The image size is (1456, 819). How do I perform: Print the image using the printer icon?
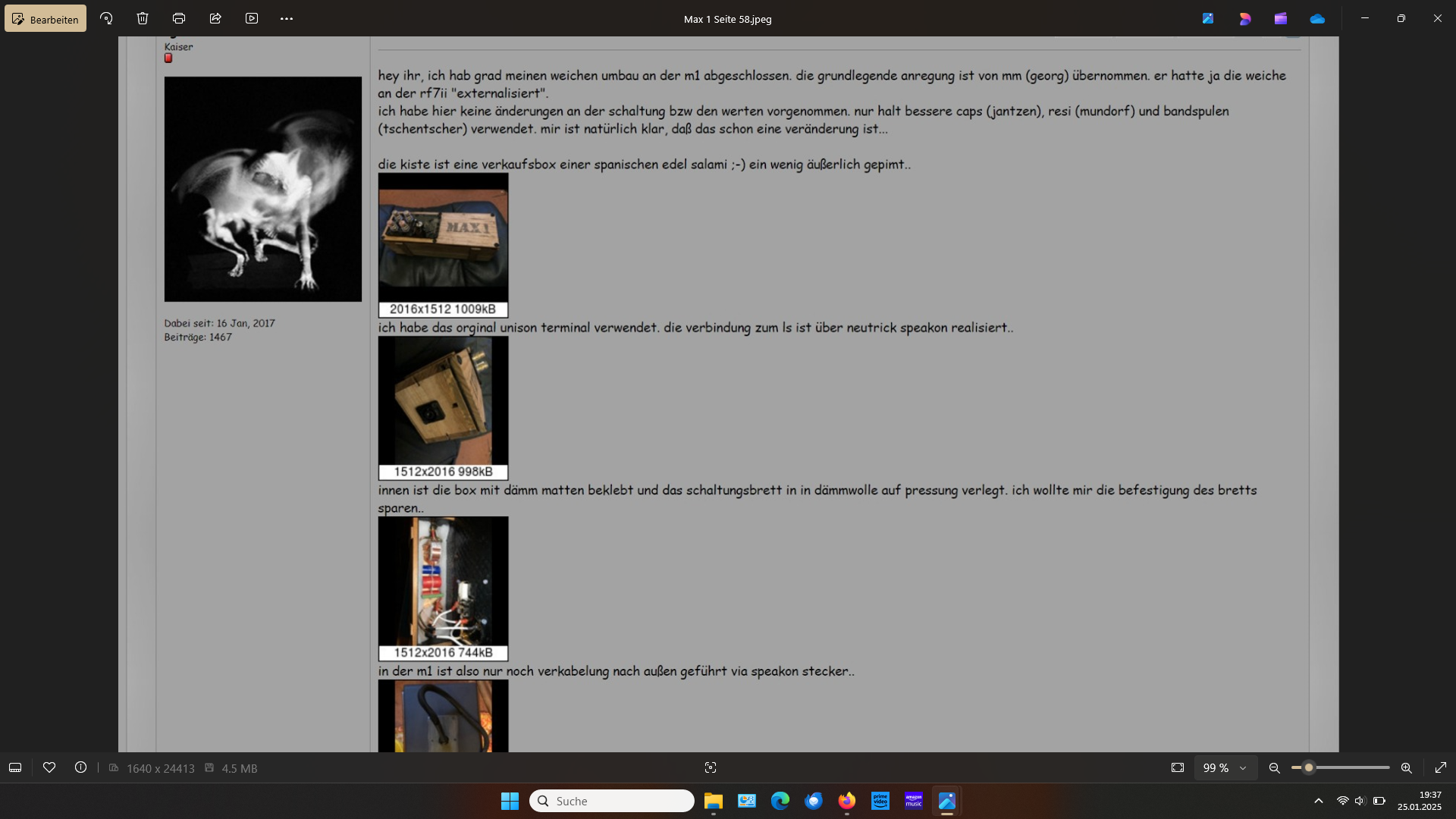click(x=179, y=19)
